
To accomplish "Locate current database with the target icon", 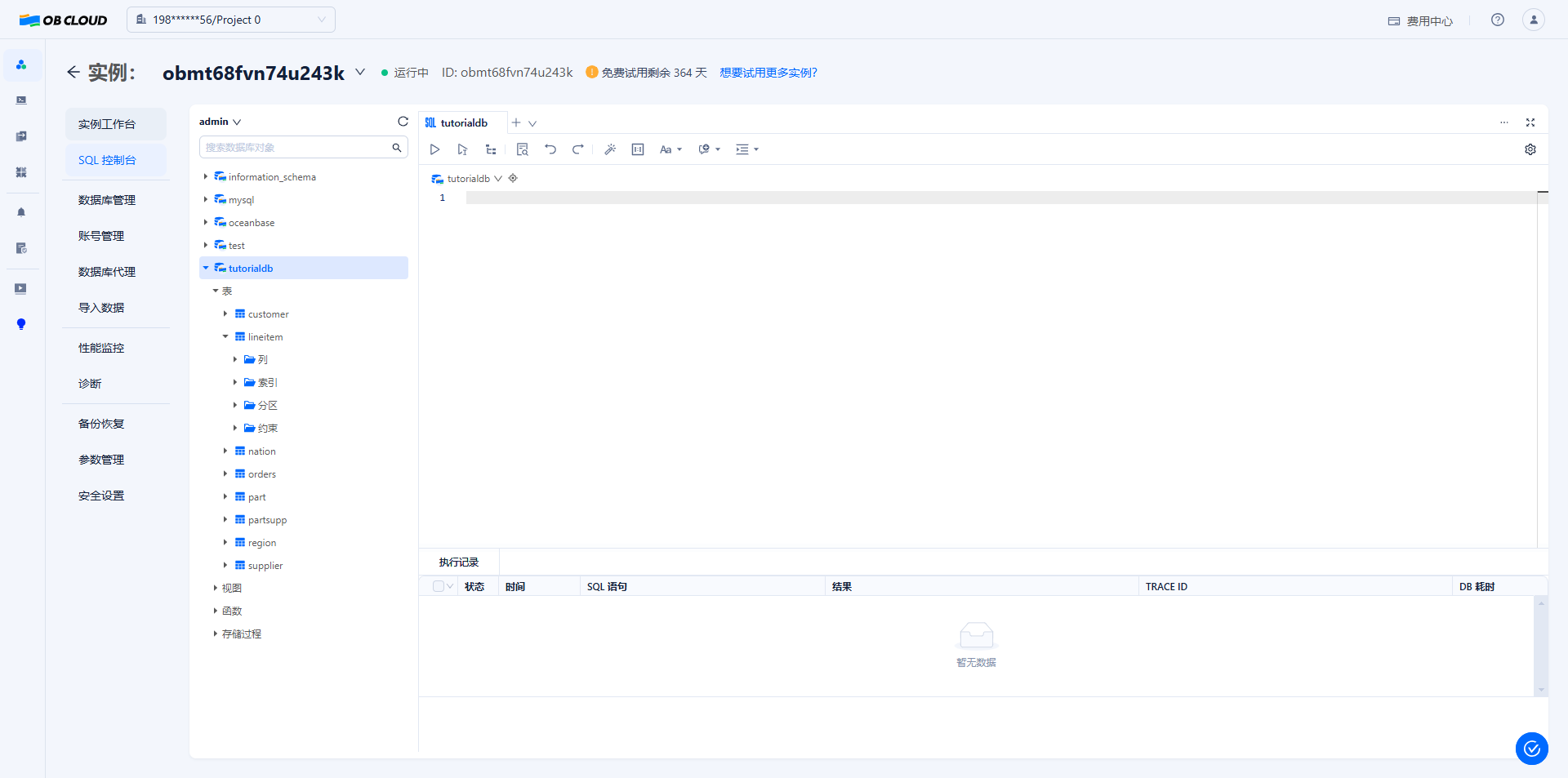I will 513,178.
